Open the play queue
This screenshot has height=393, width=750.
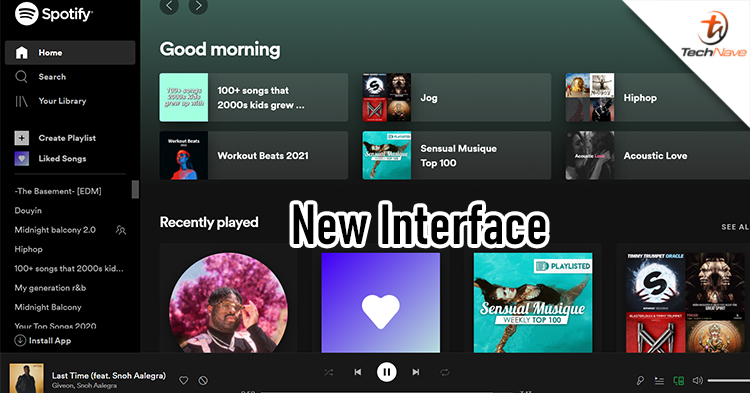click(659, 381)
